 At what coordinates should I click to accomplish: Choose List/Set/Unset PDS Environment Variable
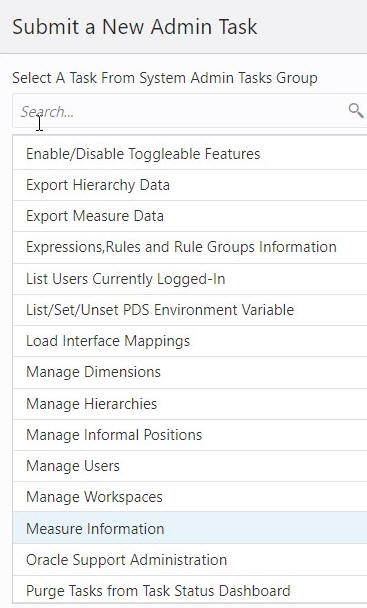190,310
